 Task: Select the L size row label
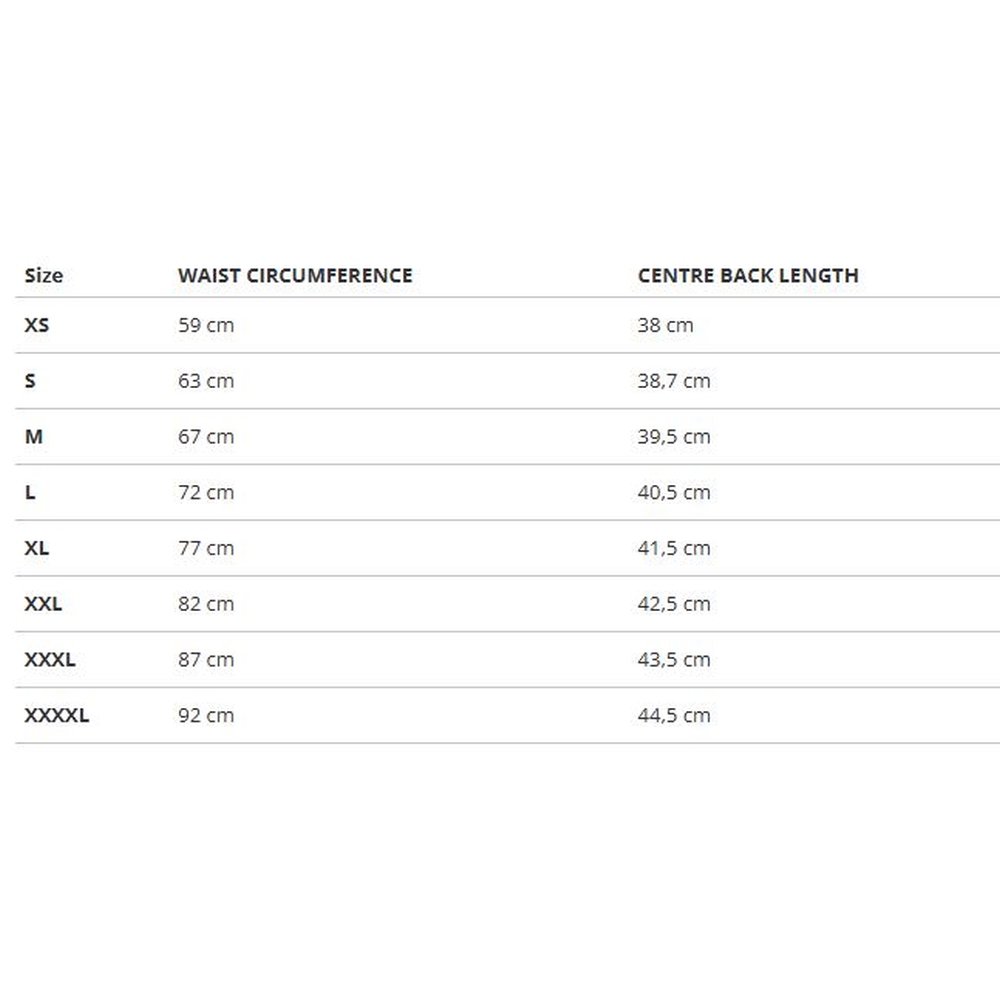pos(30,493)
